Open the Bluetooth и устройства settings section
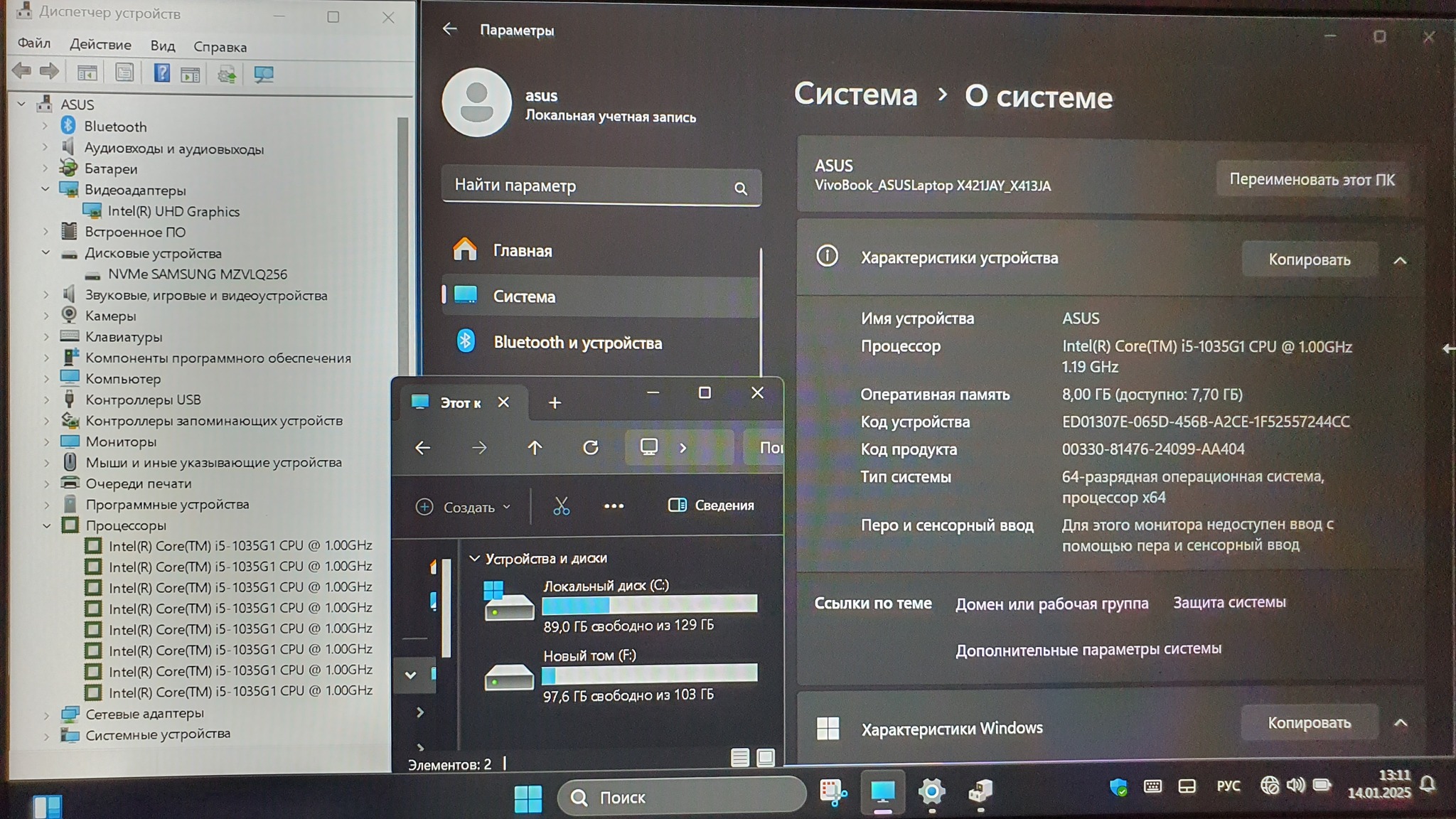Screen dimensions: 1456x819 tap(577, 343)
